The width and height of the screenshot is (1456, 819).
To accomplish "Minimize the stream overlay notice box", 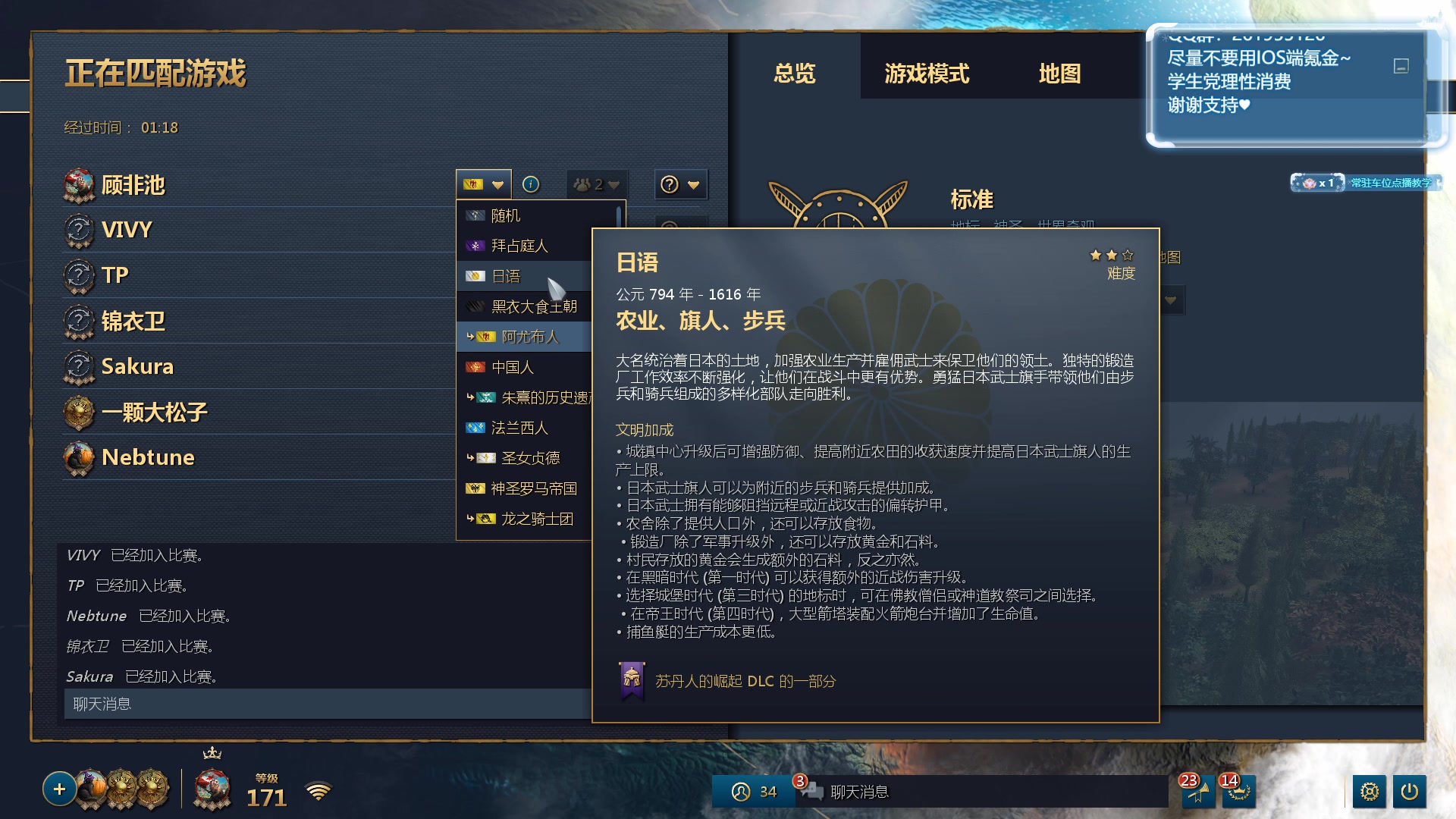I will [x=1401, y=66].
